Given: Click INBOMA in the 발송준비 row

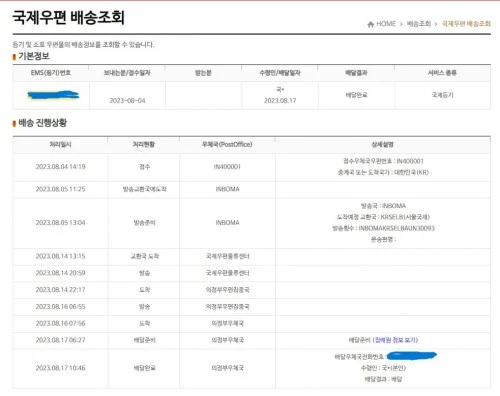Looking at the screenshot, I should pyautogui.click(x=227, y=223).
